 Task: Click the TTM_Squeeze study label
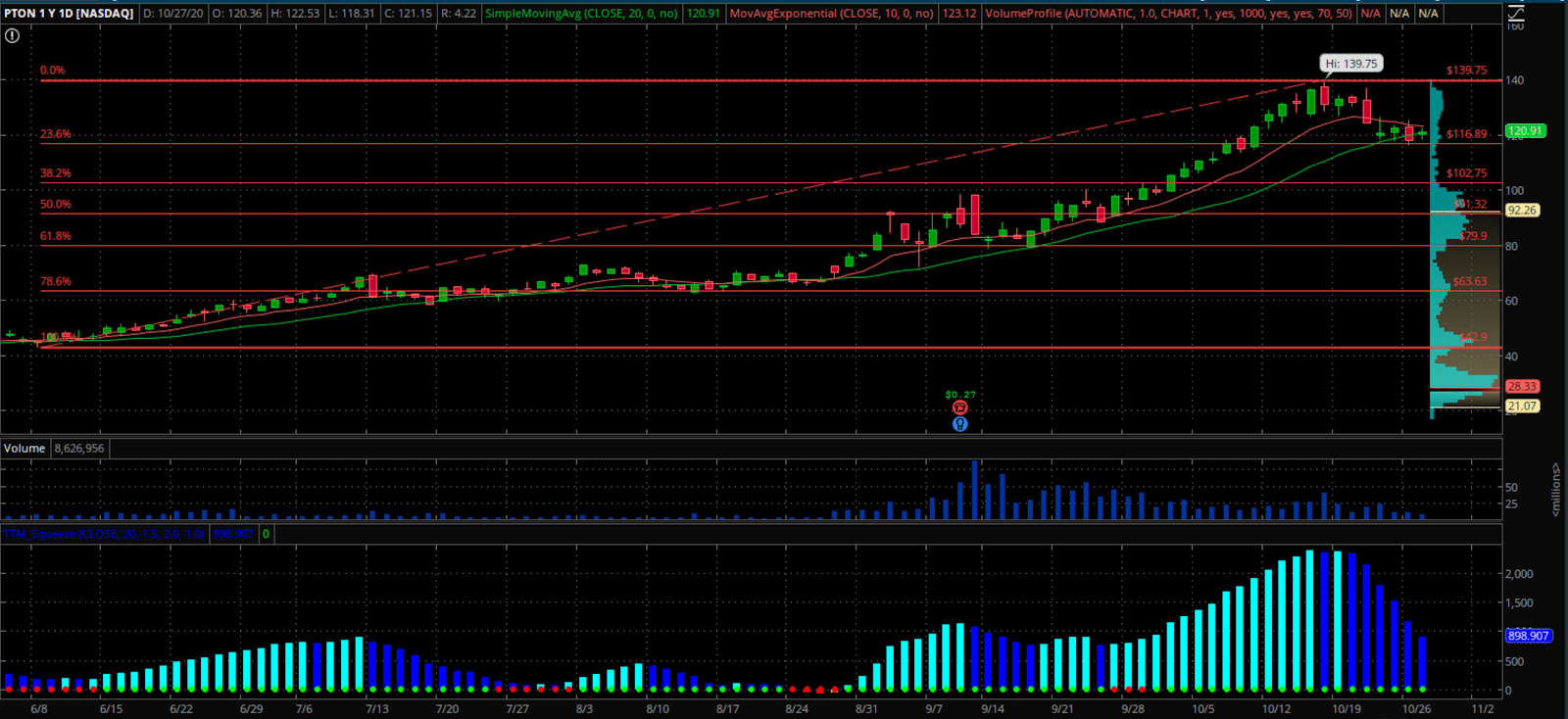[x=104, y=534]
